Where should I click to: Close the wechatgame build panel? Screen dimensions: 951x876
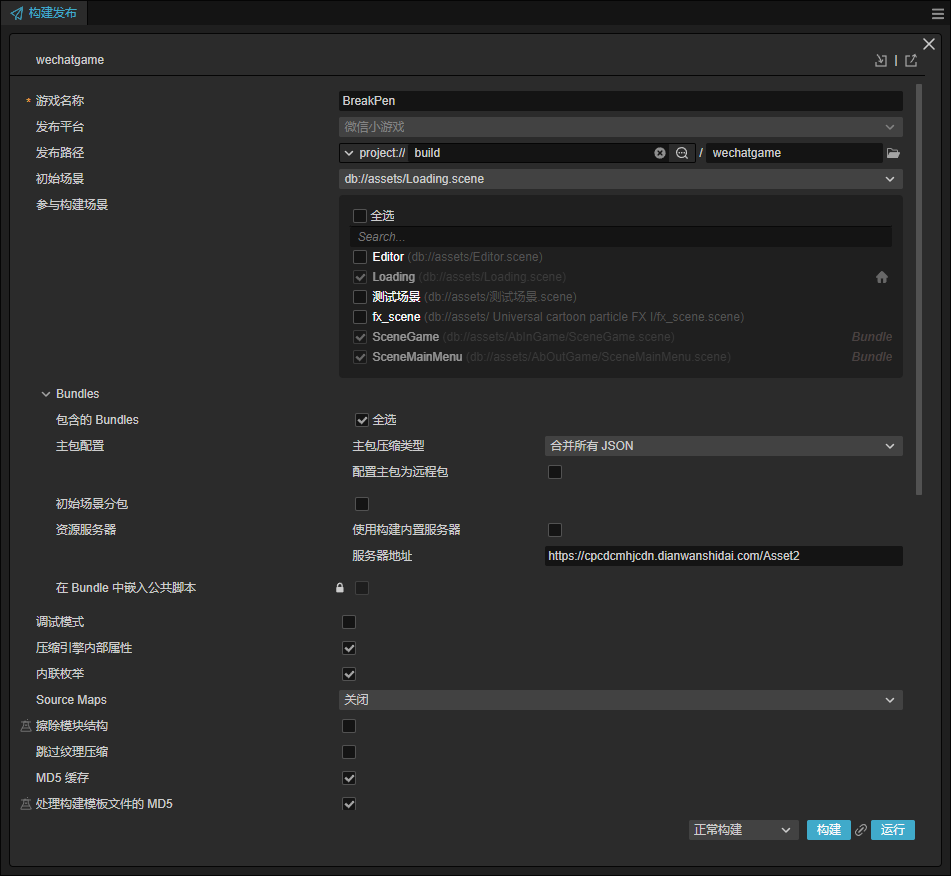[x=929, y=44]
